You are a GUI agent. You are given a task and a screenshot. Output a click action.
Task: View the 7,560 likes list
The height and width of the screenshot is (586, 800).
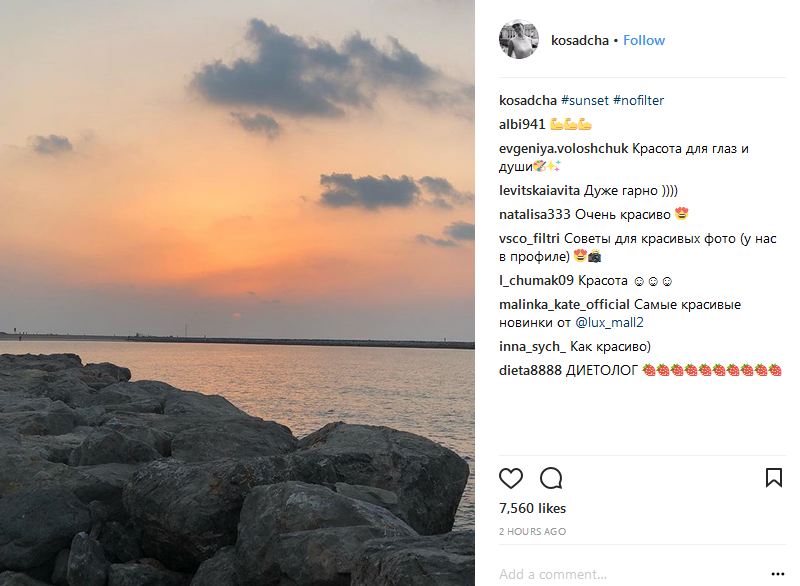tap(532, 508)
